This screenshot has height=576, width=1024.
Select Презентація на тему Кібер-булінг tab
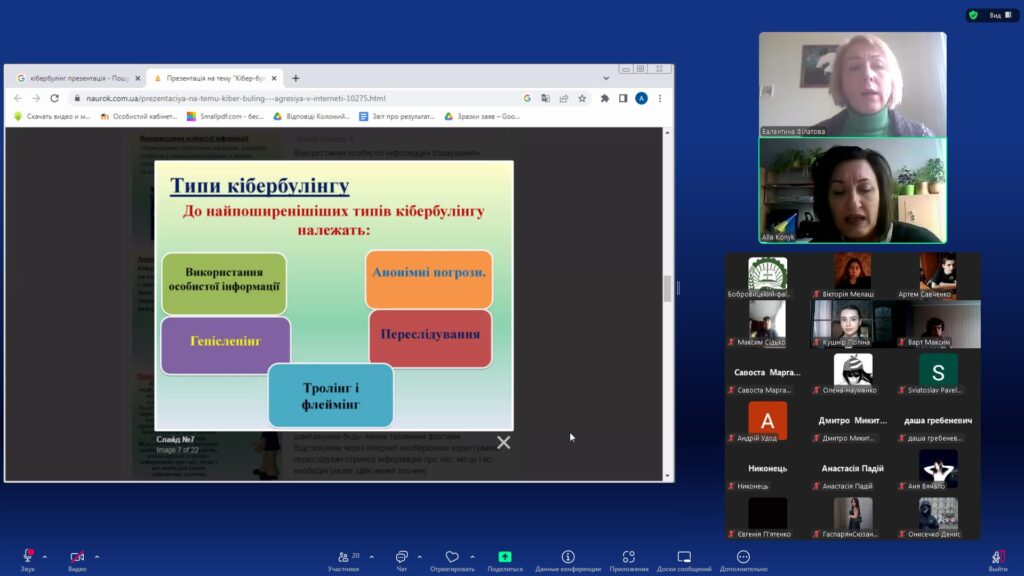point(214,78)
